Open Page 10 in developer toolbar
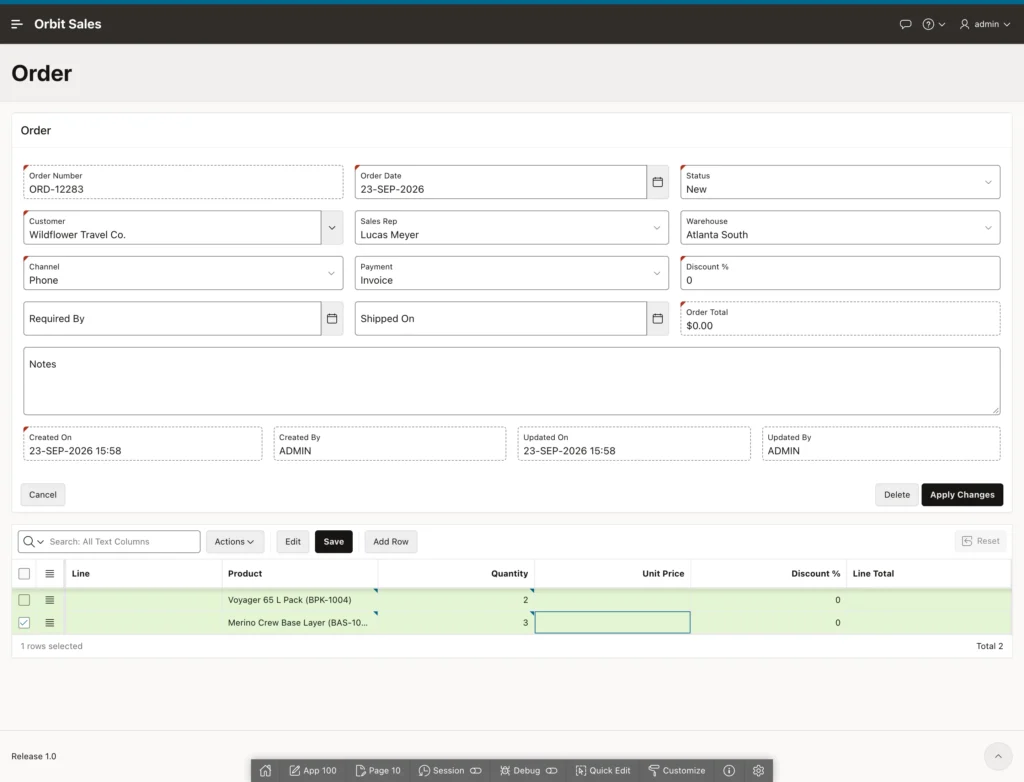 coord(377,771)
